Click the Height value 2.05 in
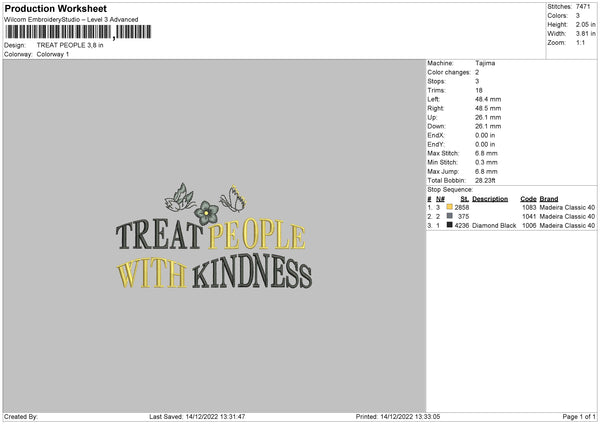 coord(585,24)
